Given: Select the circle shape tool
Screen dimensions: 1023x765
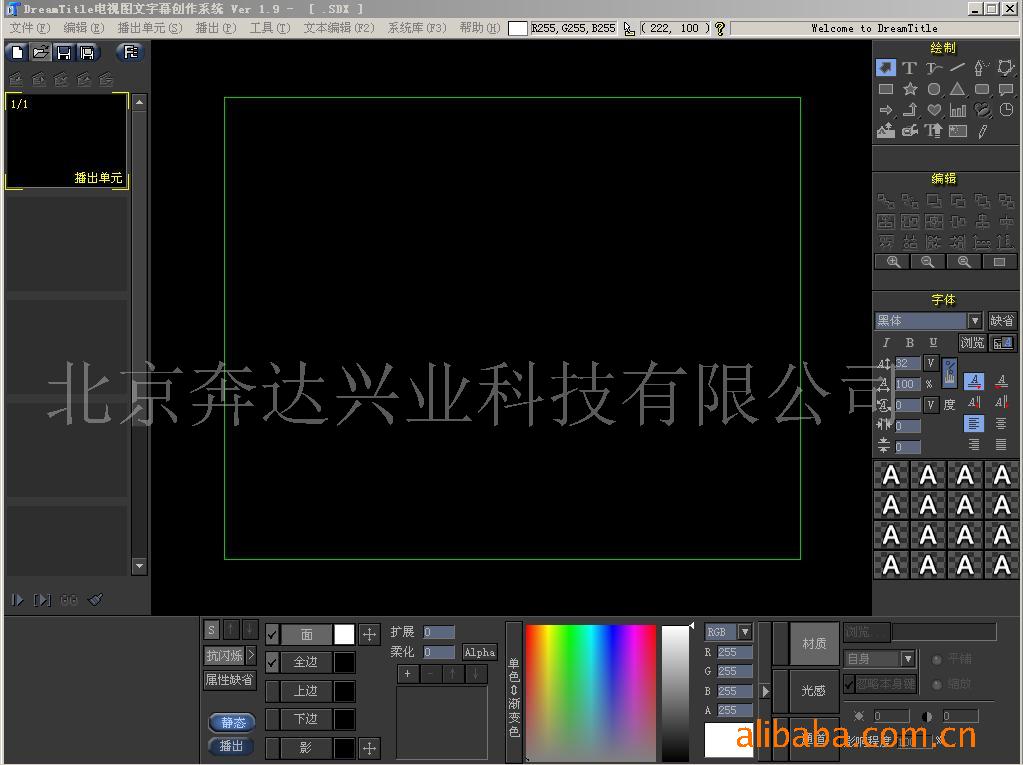Looking at the screenshot, I should 934,89.
